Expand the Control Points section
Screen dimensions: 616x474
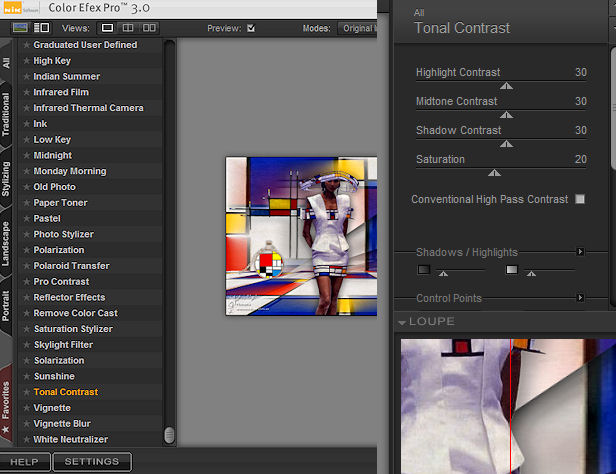pos(580,298)
